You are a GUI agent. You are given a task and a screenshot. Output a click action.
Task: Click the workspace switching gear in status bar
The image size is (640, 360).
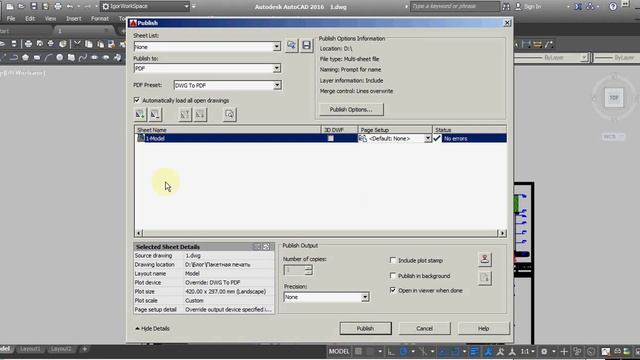coord(544,351)
